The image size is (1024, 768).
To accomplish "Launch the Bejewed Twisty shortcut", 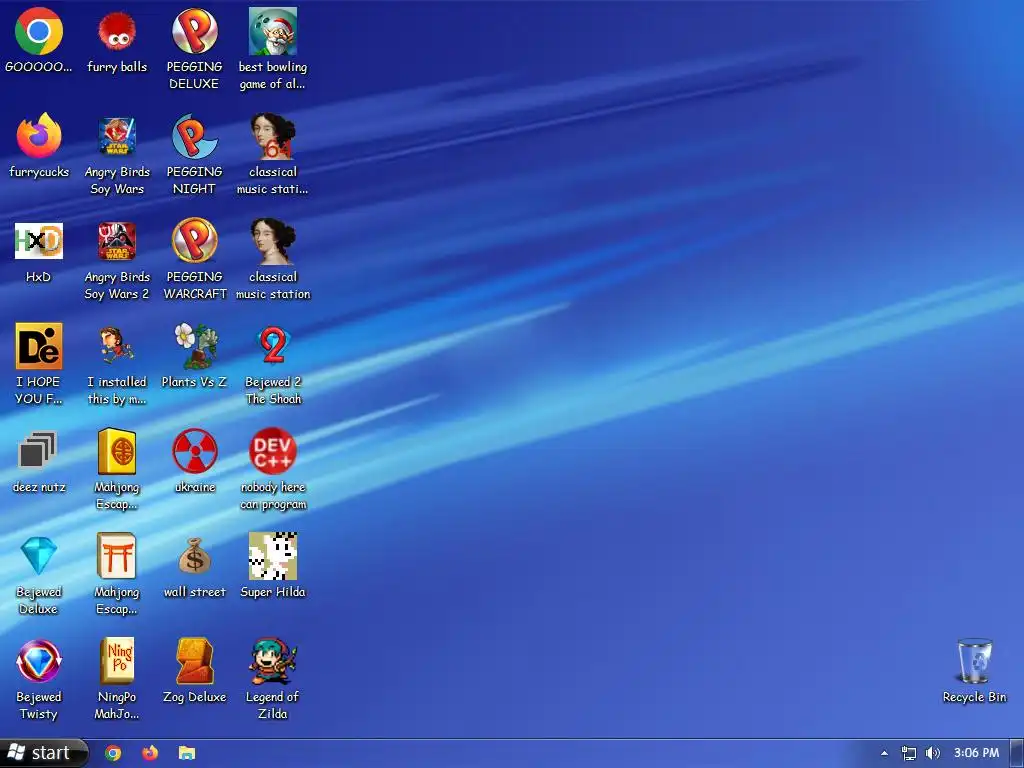I will [x=39, y=661].
